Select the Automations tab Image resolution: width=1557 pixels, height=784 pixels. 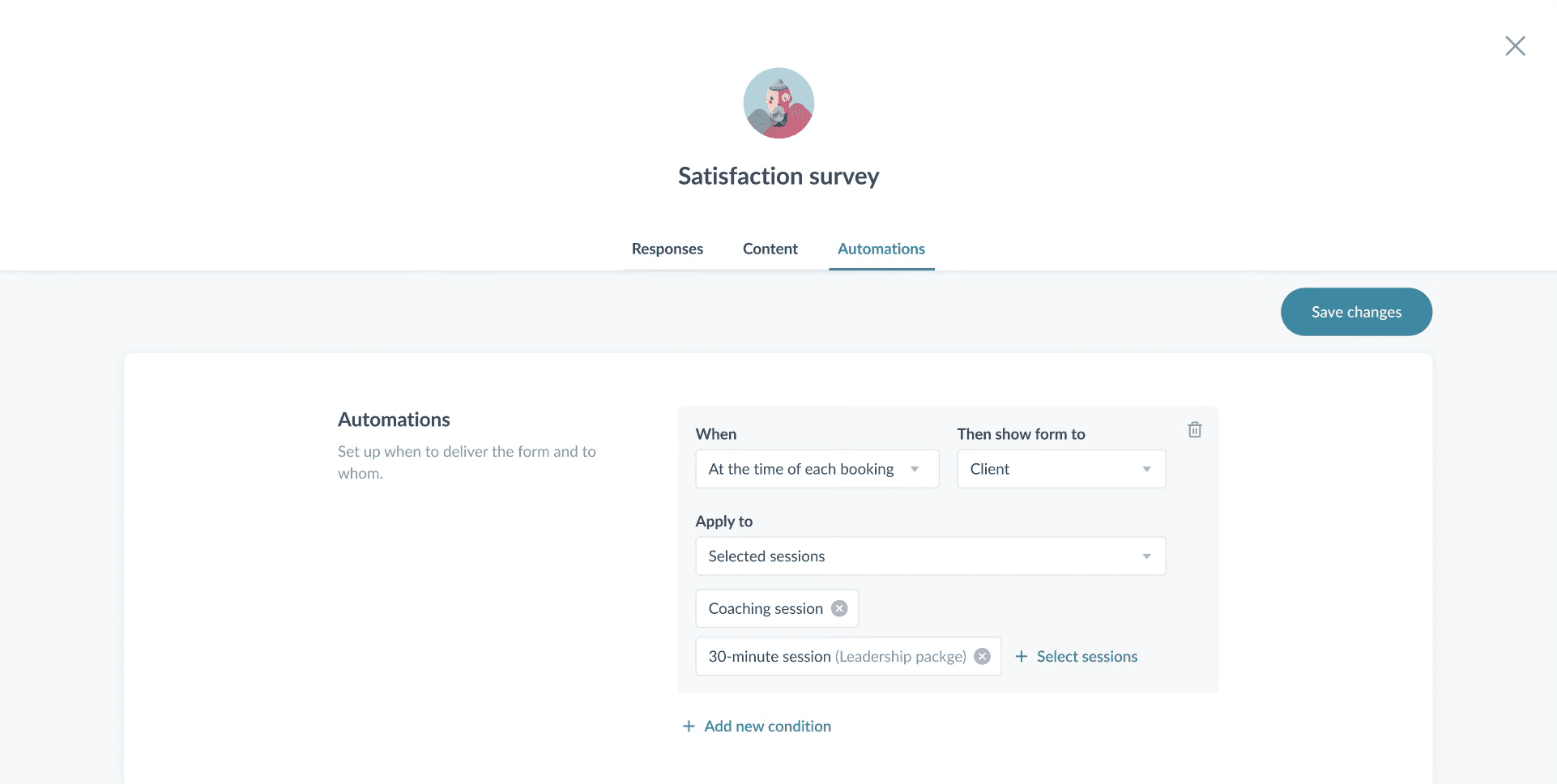pyautogui.click(x=881, y=249)
